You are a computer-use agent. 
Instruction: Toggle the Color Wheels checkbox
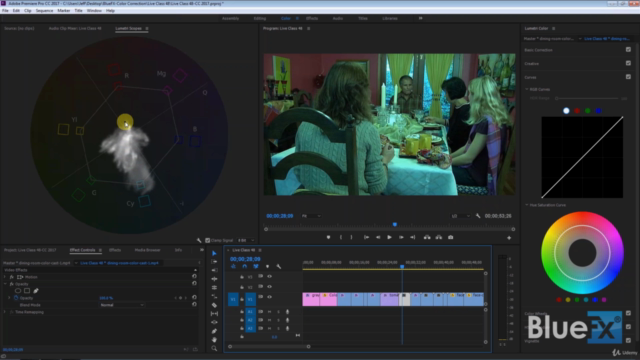(628, 313)
